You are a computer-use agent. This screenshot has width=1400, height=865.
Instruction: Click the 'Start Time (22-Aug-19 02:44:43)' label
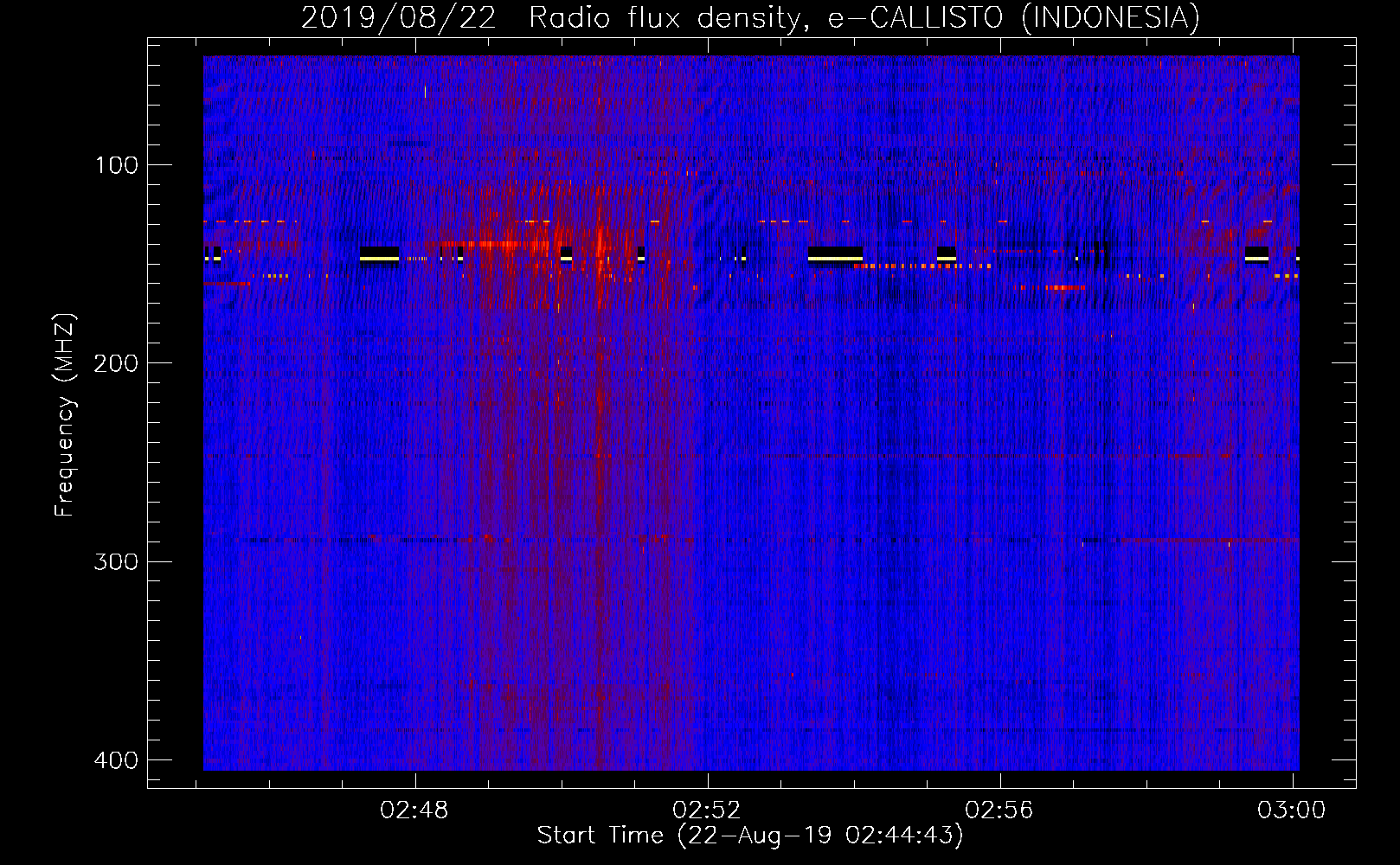point(750,836)
